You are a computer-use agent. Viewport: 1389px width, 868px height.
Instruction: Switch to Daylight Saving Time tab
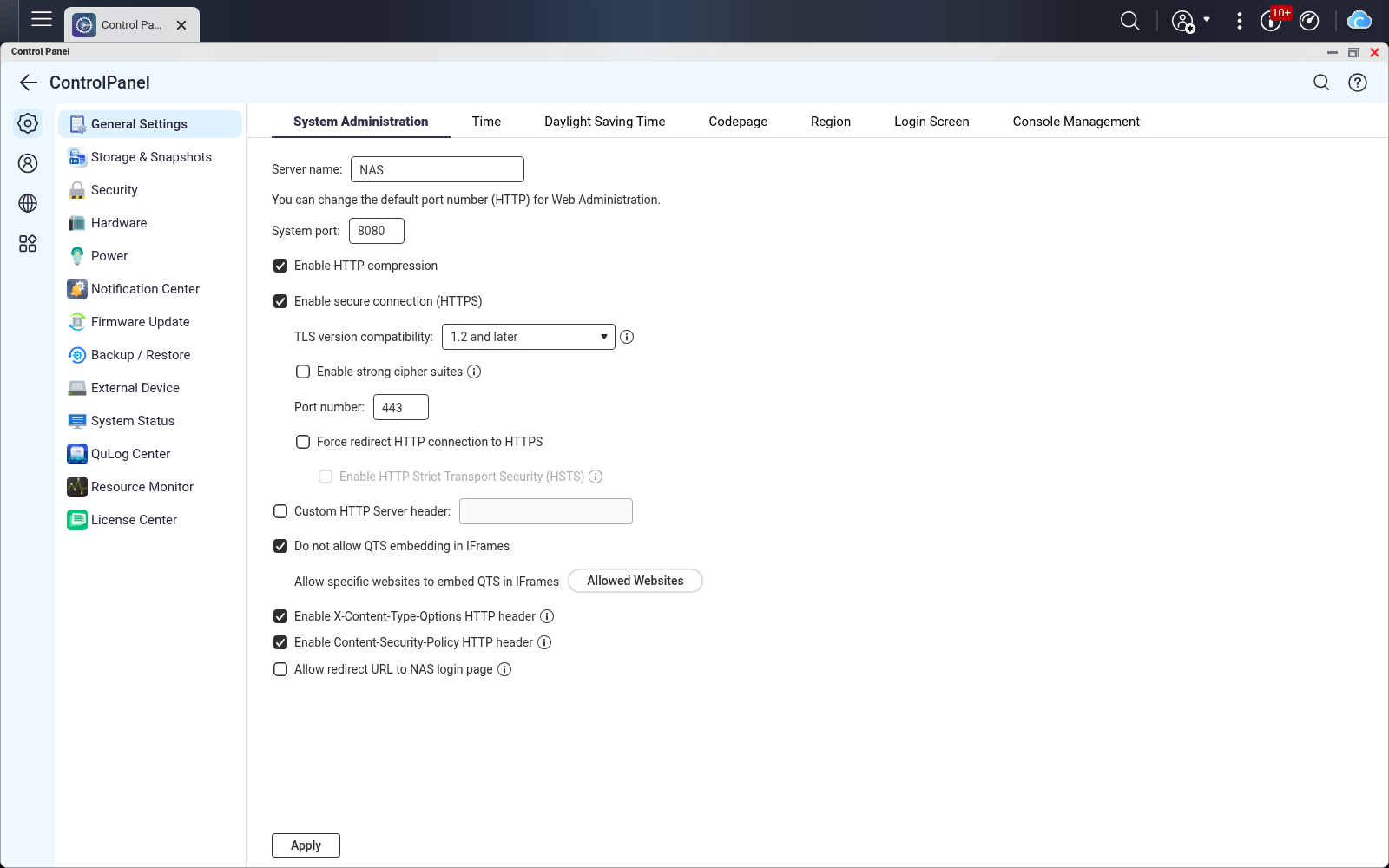(x=605, y=122)
